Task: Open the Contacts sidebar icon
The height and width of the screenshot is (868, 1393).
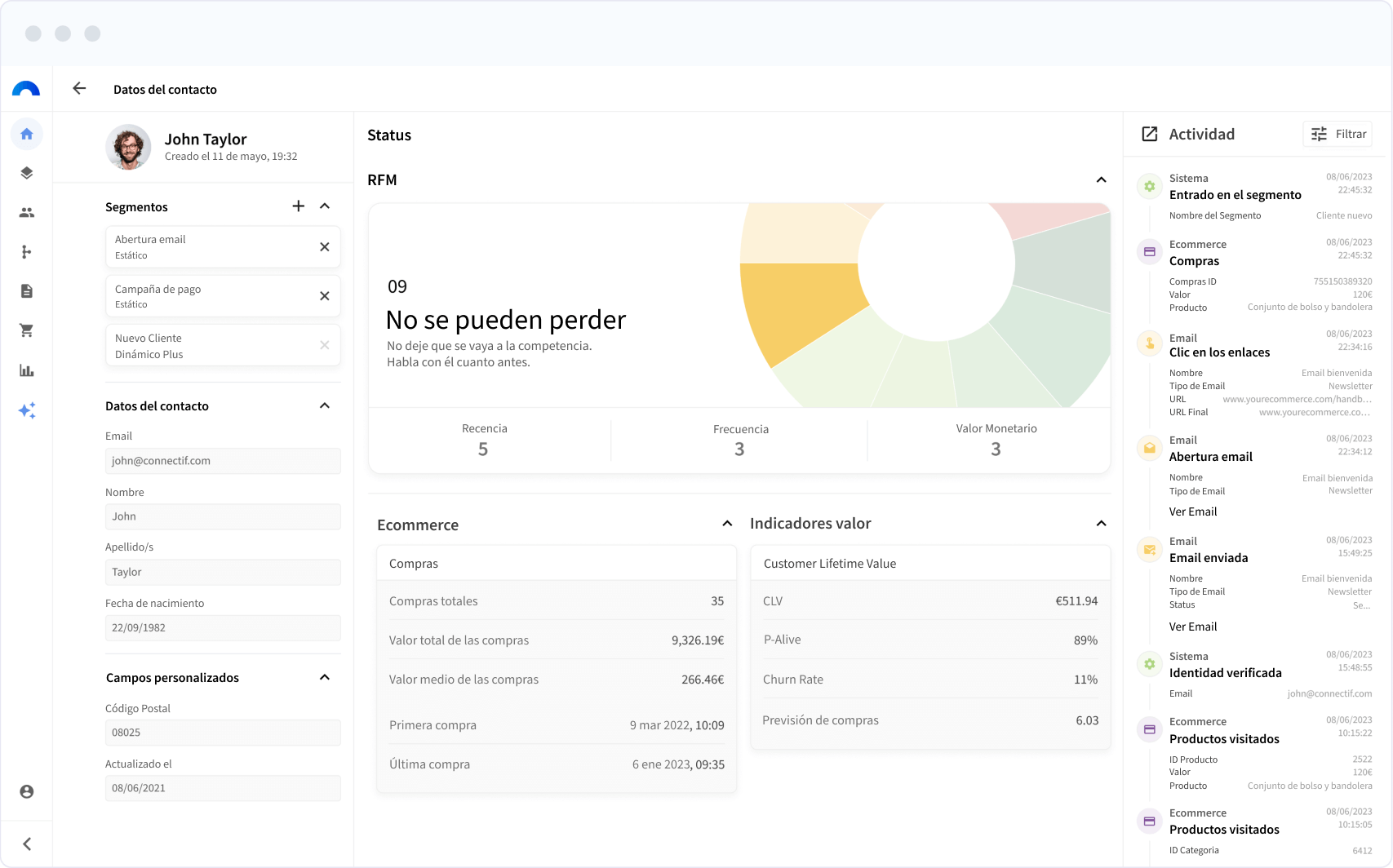Action: click(x=27, y=212)
